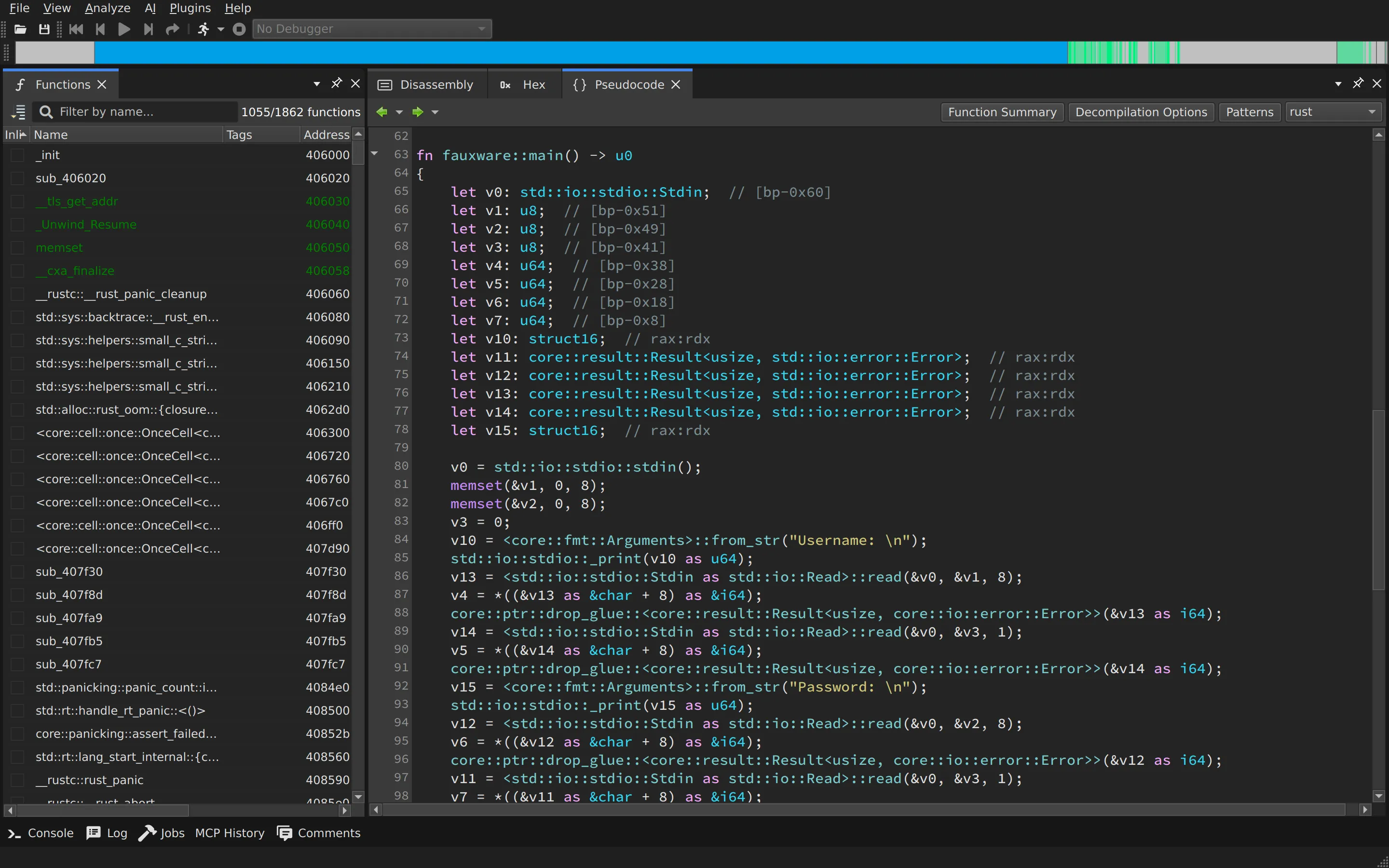Click the step back debugger icon
The image size is (1389, 868).
pos(100,29)
